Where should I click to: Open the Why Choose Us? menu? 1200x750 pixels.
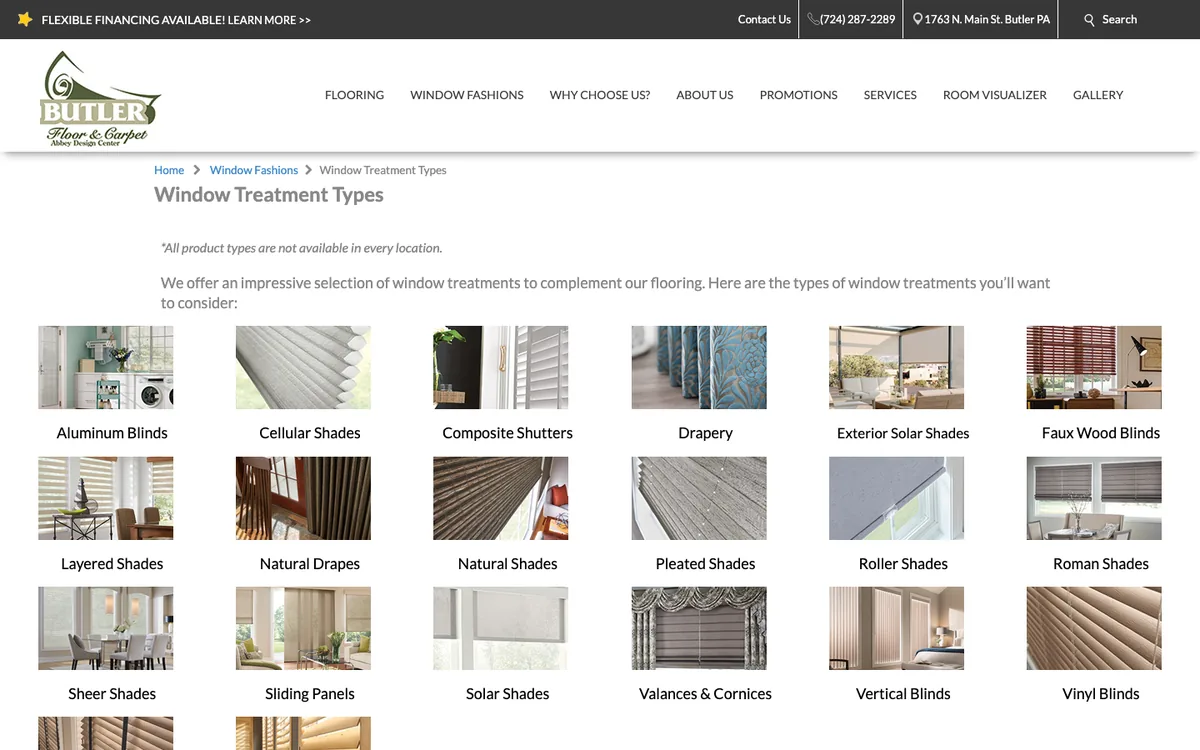pos(600,95)
